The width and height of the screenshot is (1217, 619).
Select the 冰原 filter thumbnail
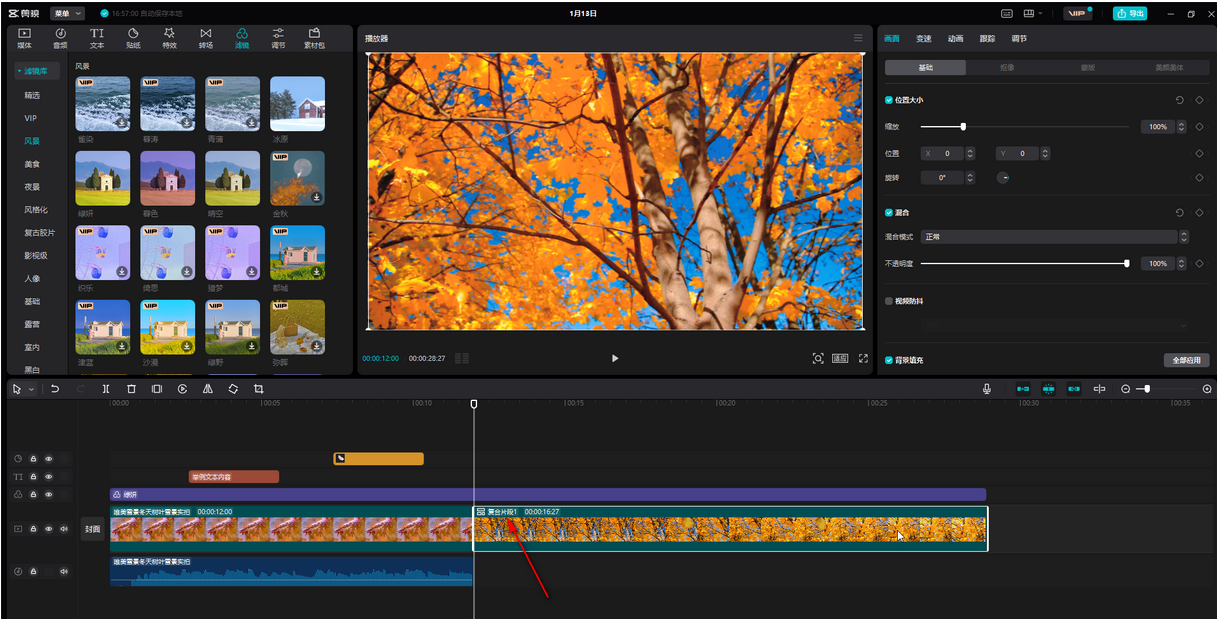click(297, 103)
